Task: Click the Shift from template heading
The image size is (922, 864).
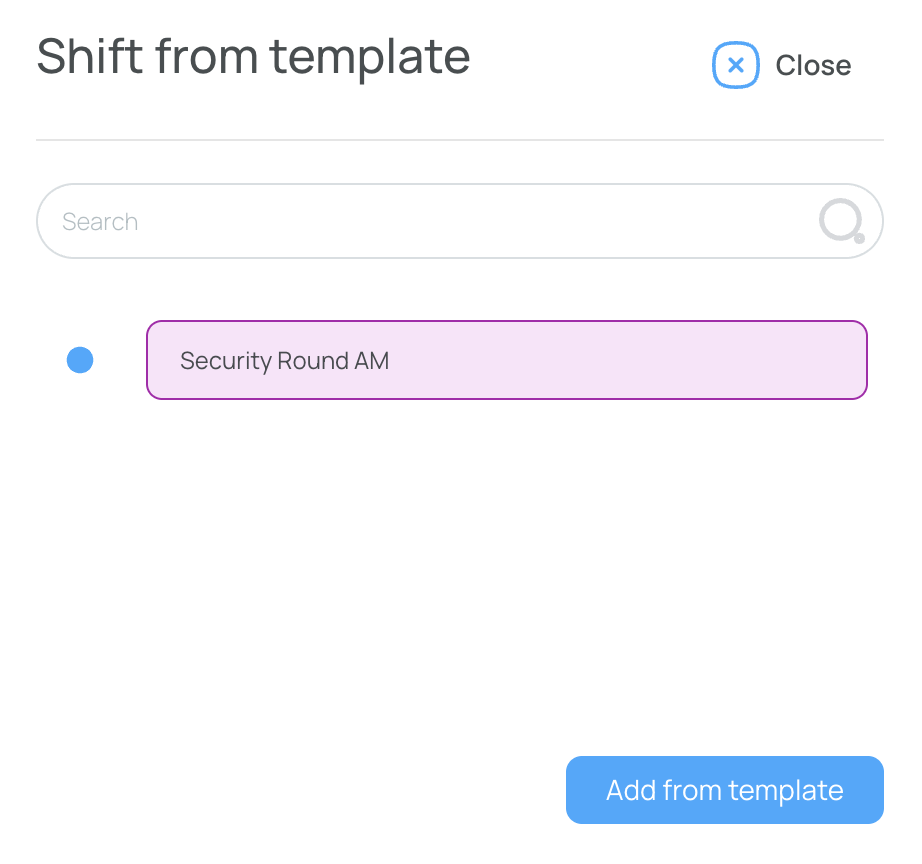Action: tap(253, 57)
